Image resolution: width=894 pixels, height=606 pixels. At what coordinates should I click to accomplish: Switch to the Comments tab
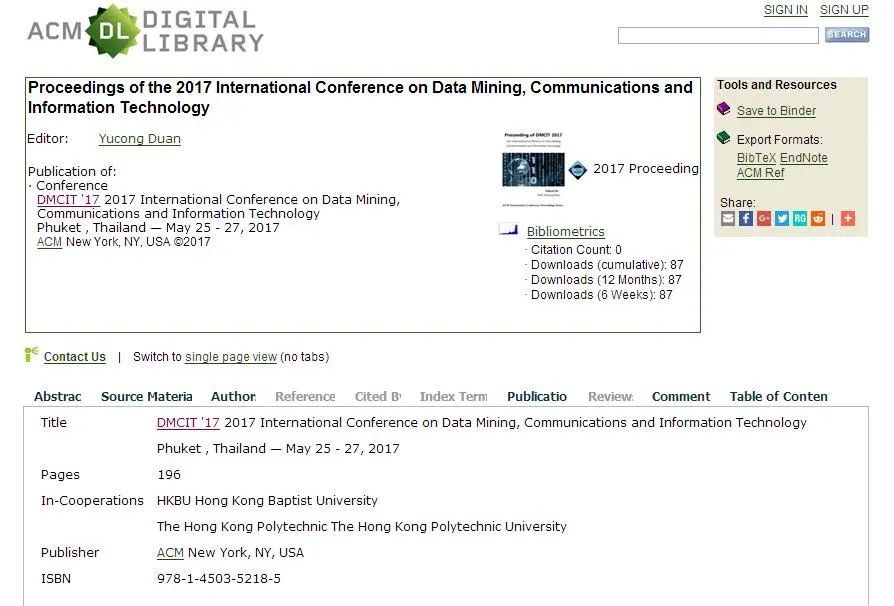tap(681, 396)
